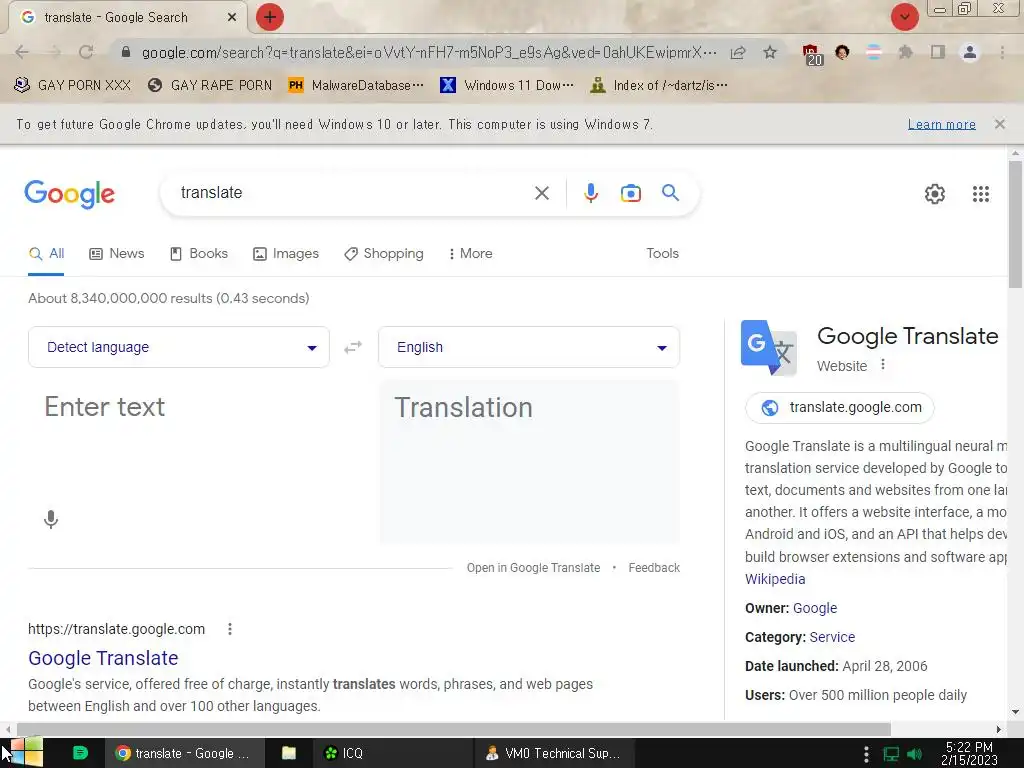Open the MalwareDatabase bookmark
Screen dimensions: 1024x768
[x=356, y=85]
